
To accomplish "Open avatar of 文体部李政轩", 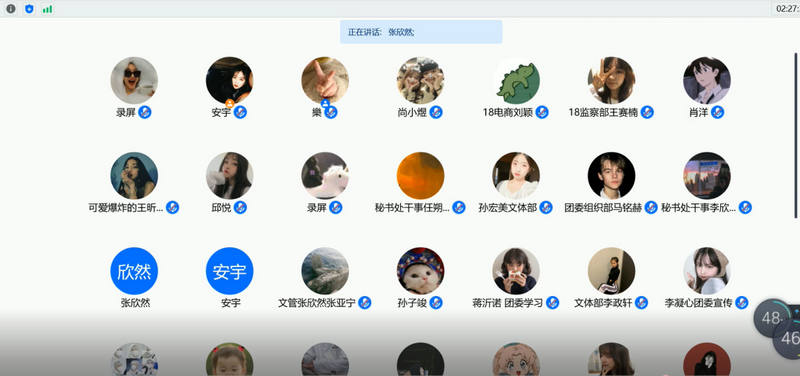I will pos(611,271).
